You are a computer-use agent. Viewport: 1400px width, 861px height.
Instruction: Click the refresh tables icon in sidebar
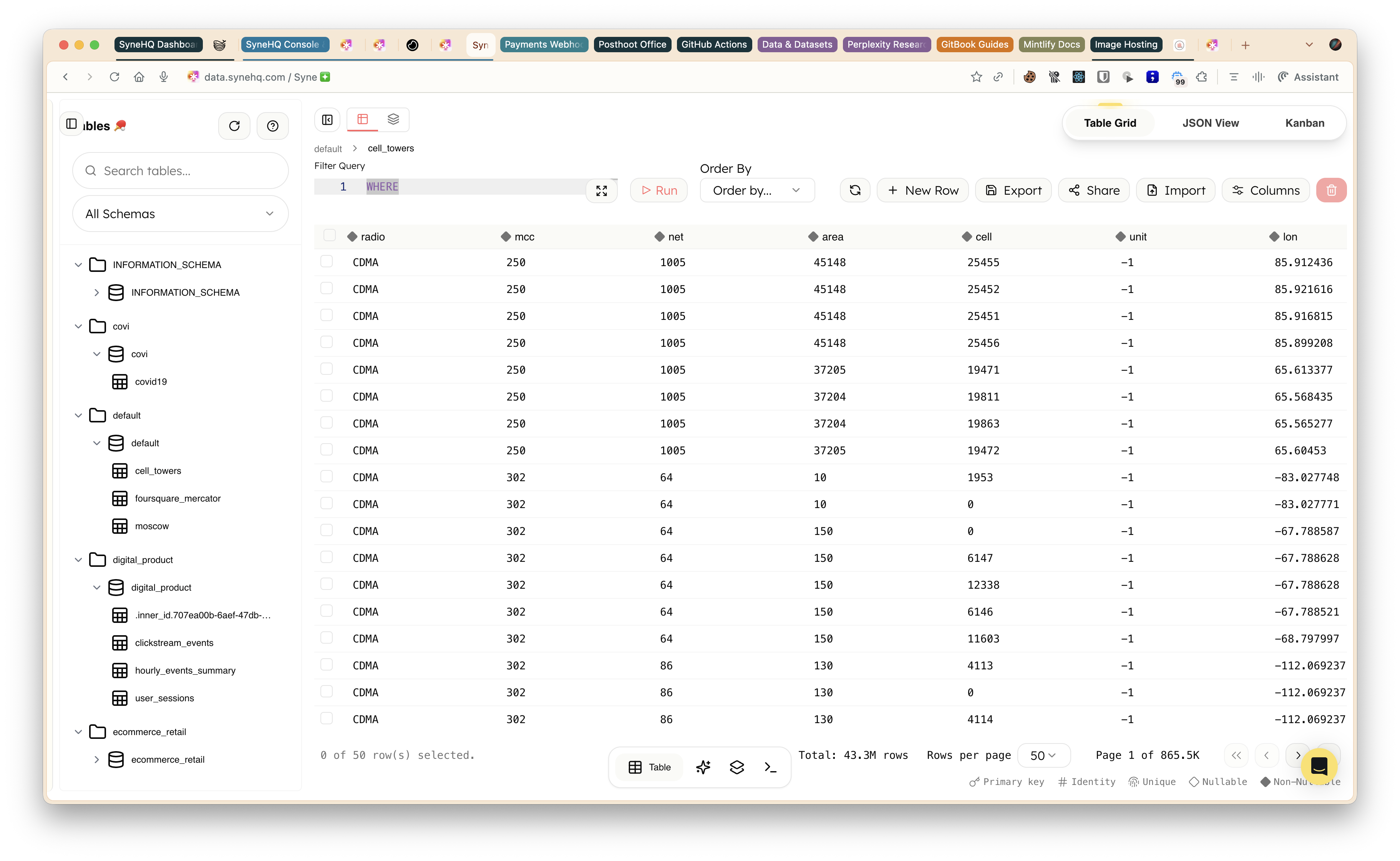coord(234,126)
